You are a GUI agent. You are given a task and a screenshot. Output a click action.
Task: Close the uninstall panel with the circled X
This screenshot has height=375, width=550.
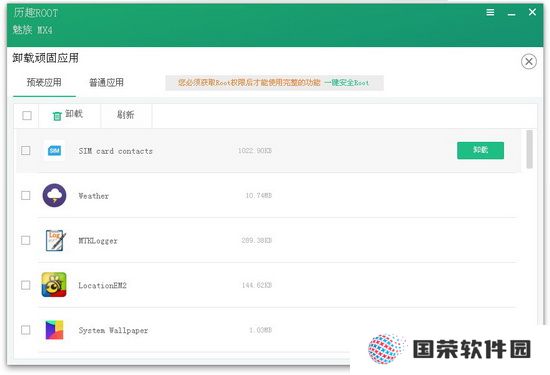[529, 62]
